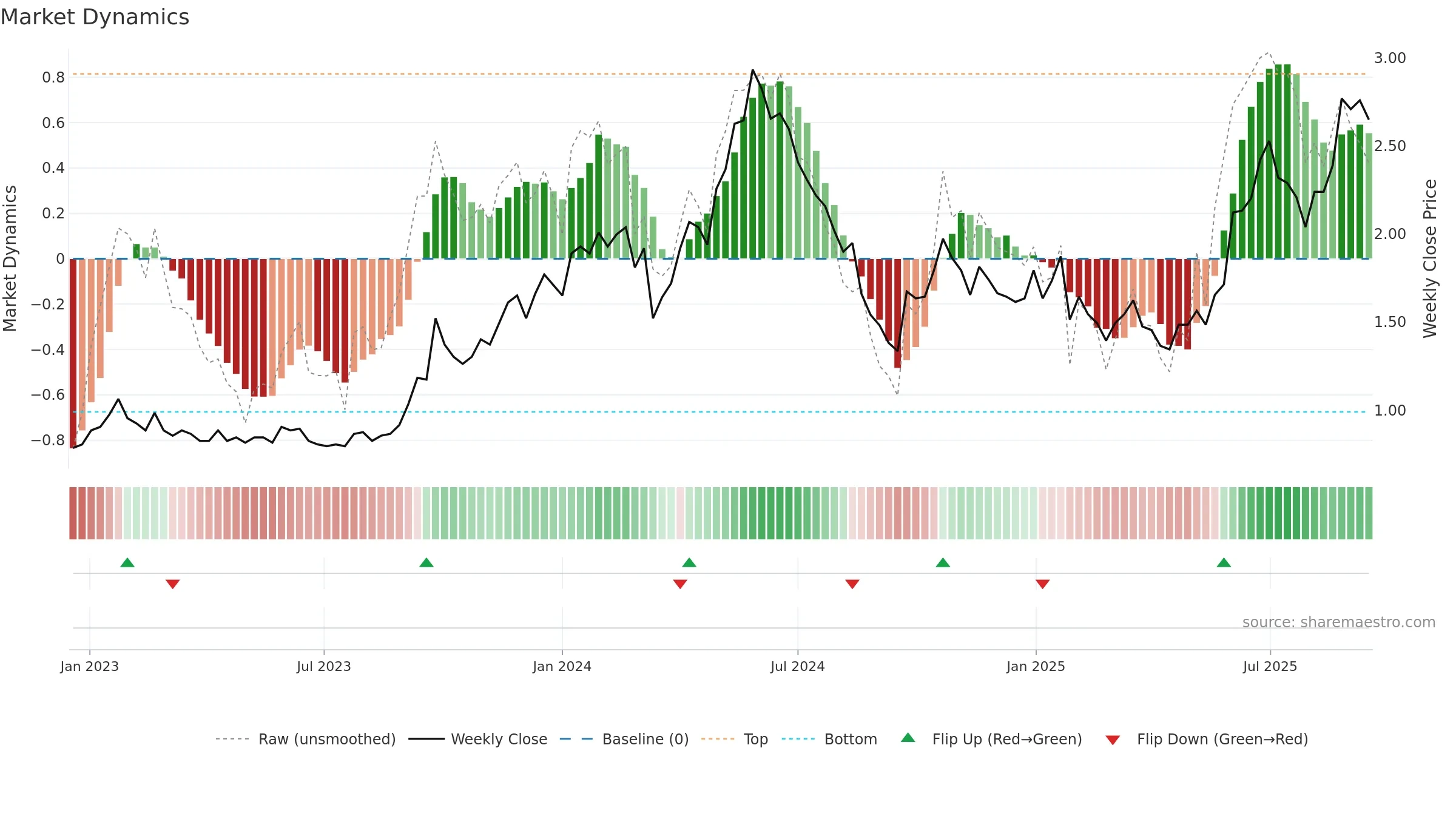The height and width of the screenshot is (819, 1456).
Task: Click the Jan 2023 x-axis label
Action: [x=90, y=666]
